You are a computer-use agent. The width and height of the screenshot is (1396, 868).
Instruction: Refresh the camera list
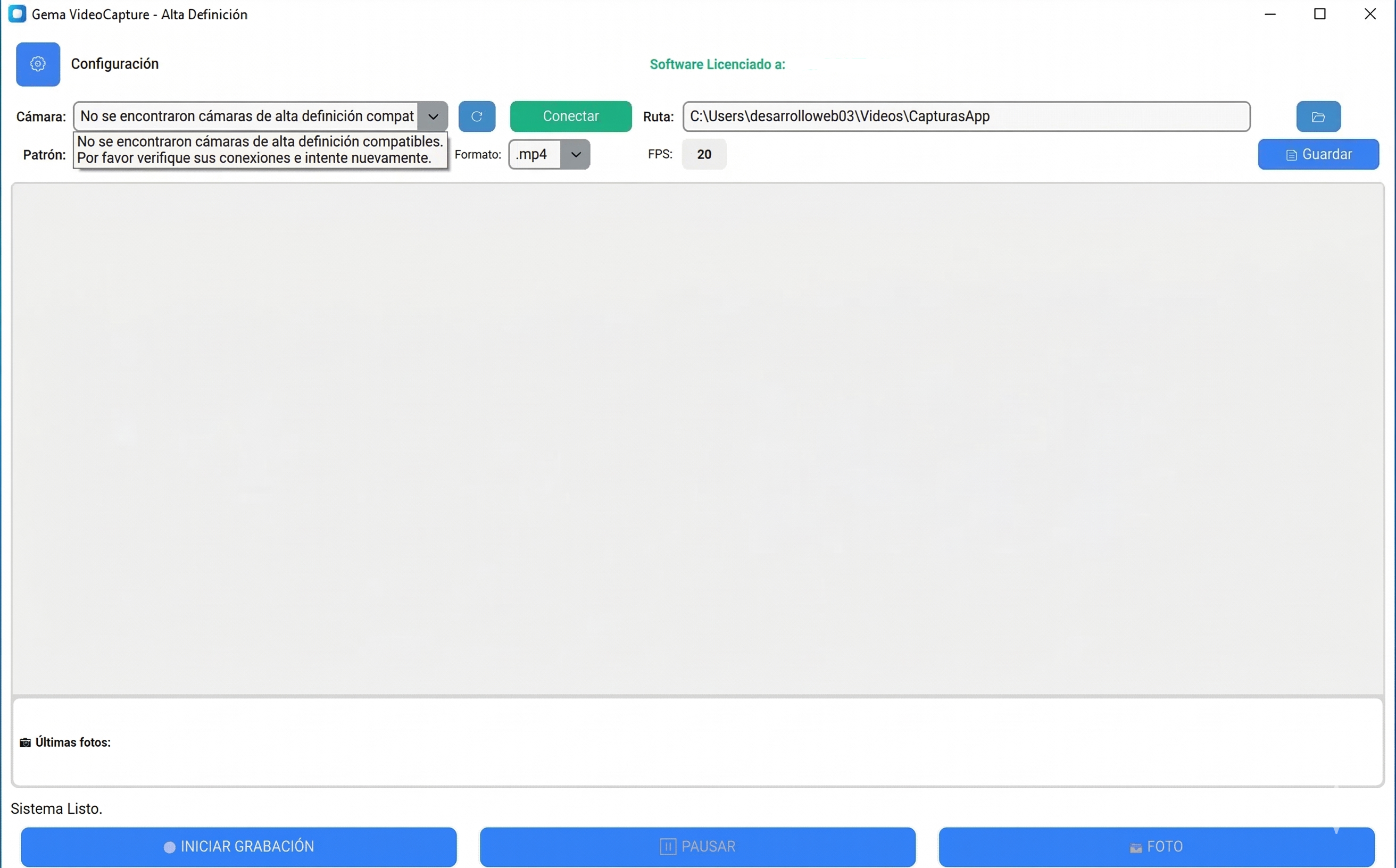click(x=477, y=116)
